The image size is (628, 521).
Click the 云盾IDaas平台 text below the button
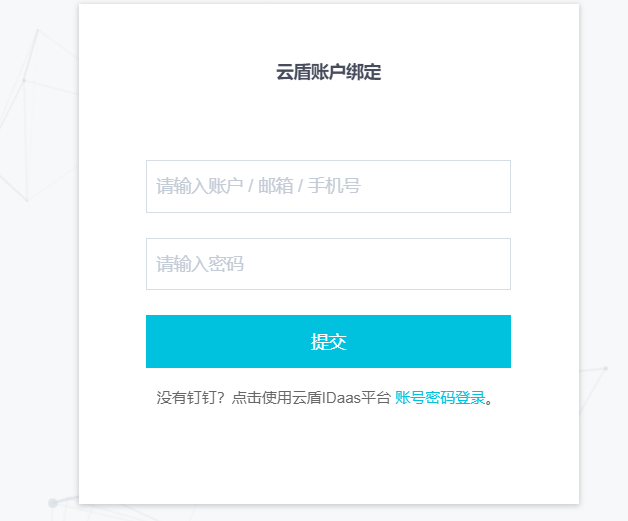[341, 398]
